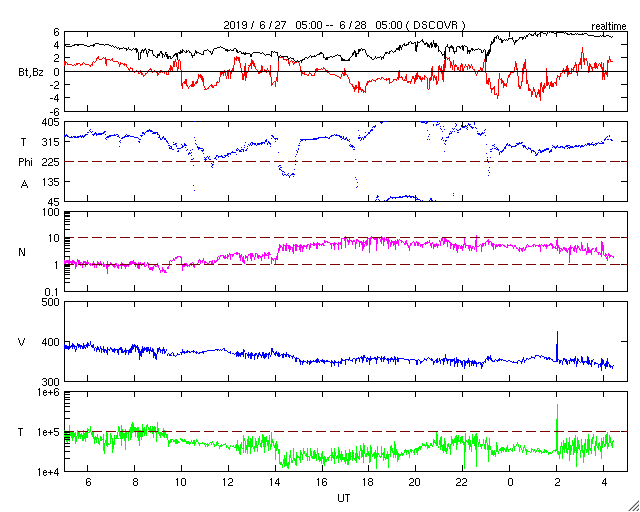
Task: Click the '500' value on the V axis
Action: click(51, 303)
